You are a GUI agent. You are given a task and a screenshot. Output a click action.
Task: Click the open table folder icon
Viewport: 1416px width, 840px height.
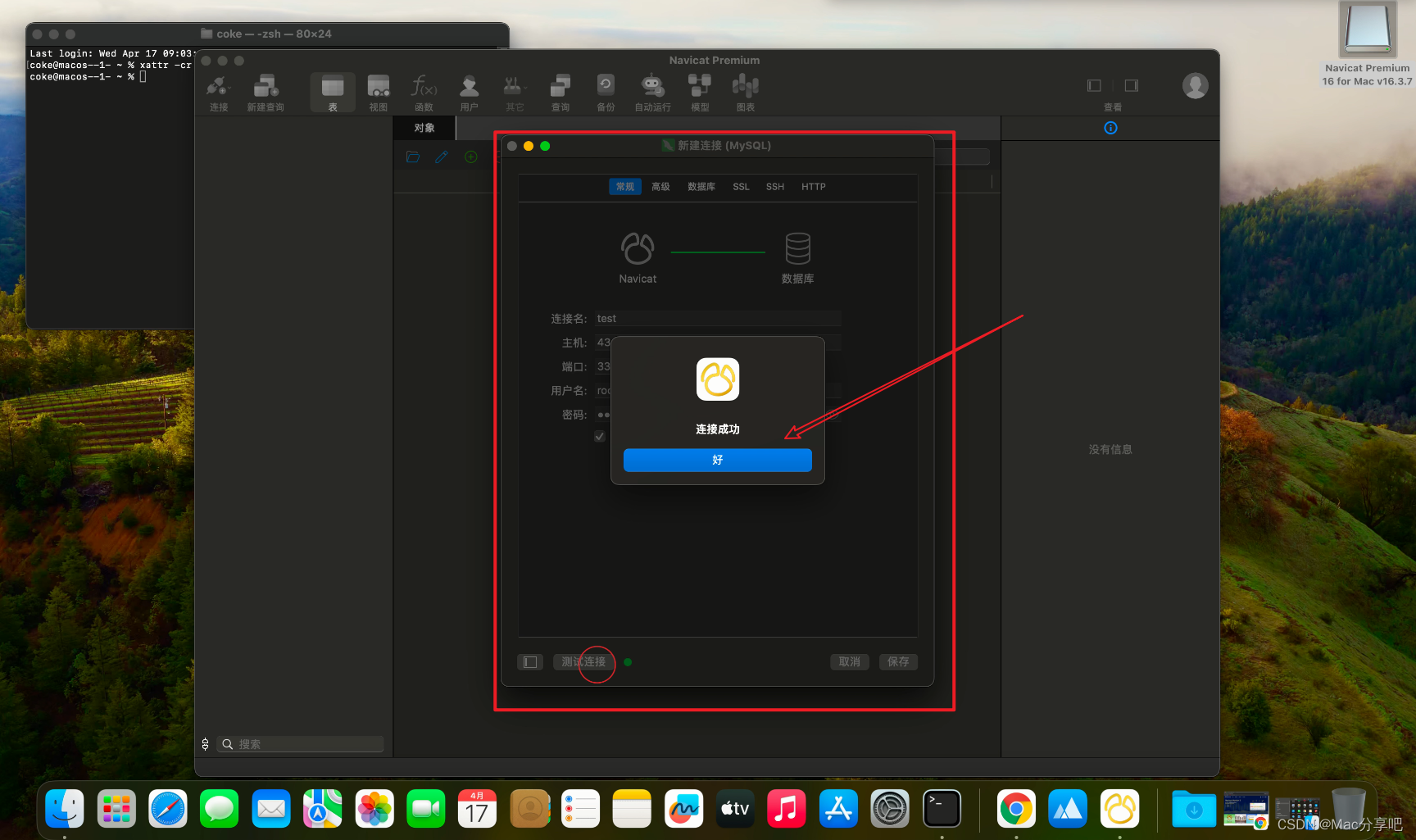[413, 157]
